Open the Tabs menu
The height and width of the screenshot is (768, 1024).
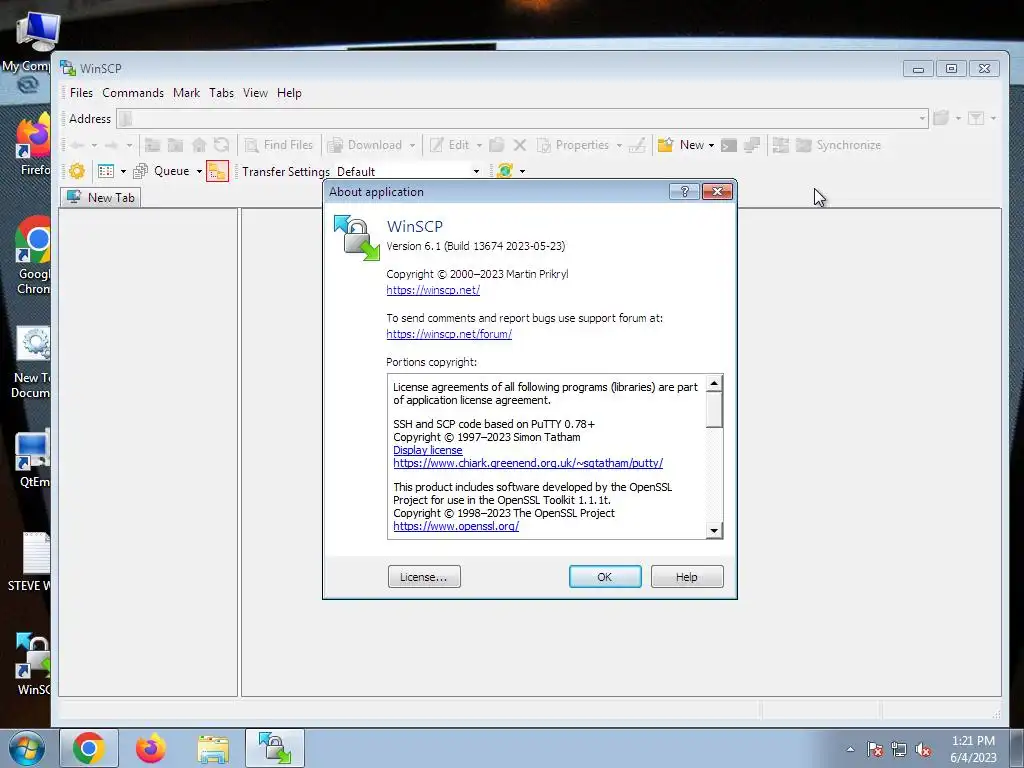tap(221, 93)
